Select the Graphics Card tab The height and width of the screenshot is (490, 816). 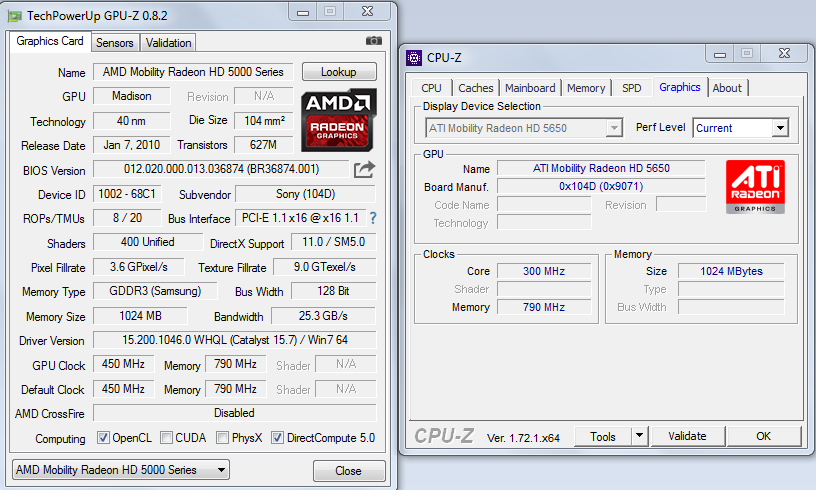[49, 41]
